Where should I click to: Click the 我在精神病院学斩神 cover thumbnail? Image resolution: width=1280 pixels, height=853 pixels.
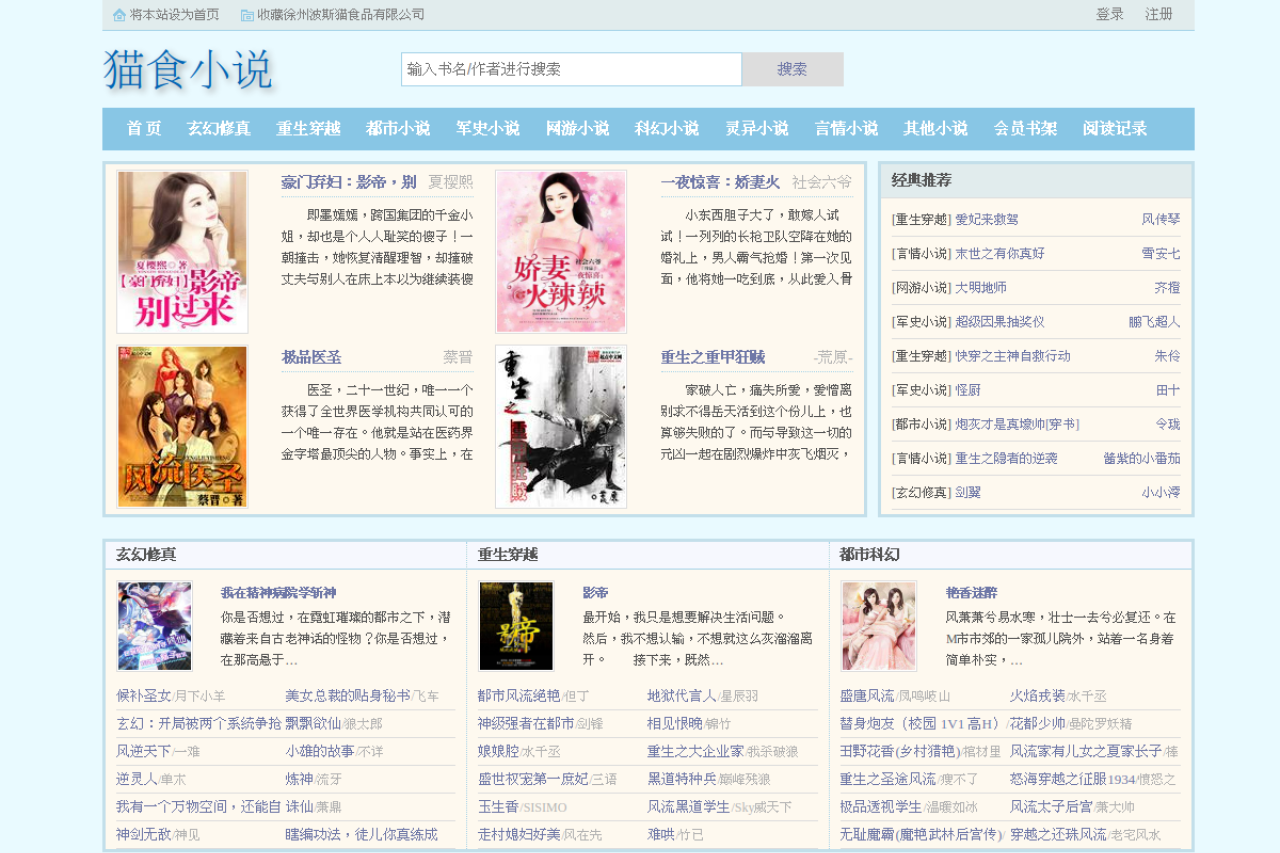[x=154, y=626]
